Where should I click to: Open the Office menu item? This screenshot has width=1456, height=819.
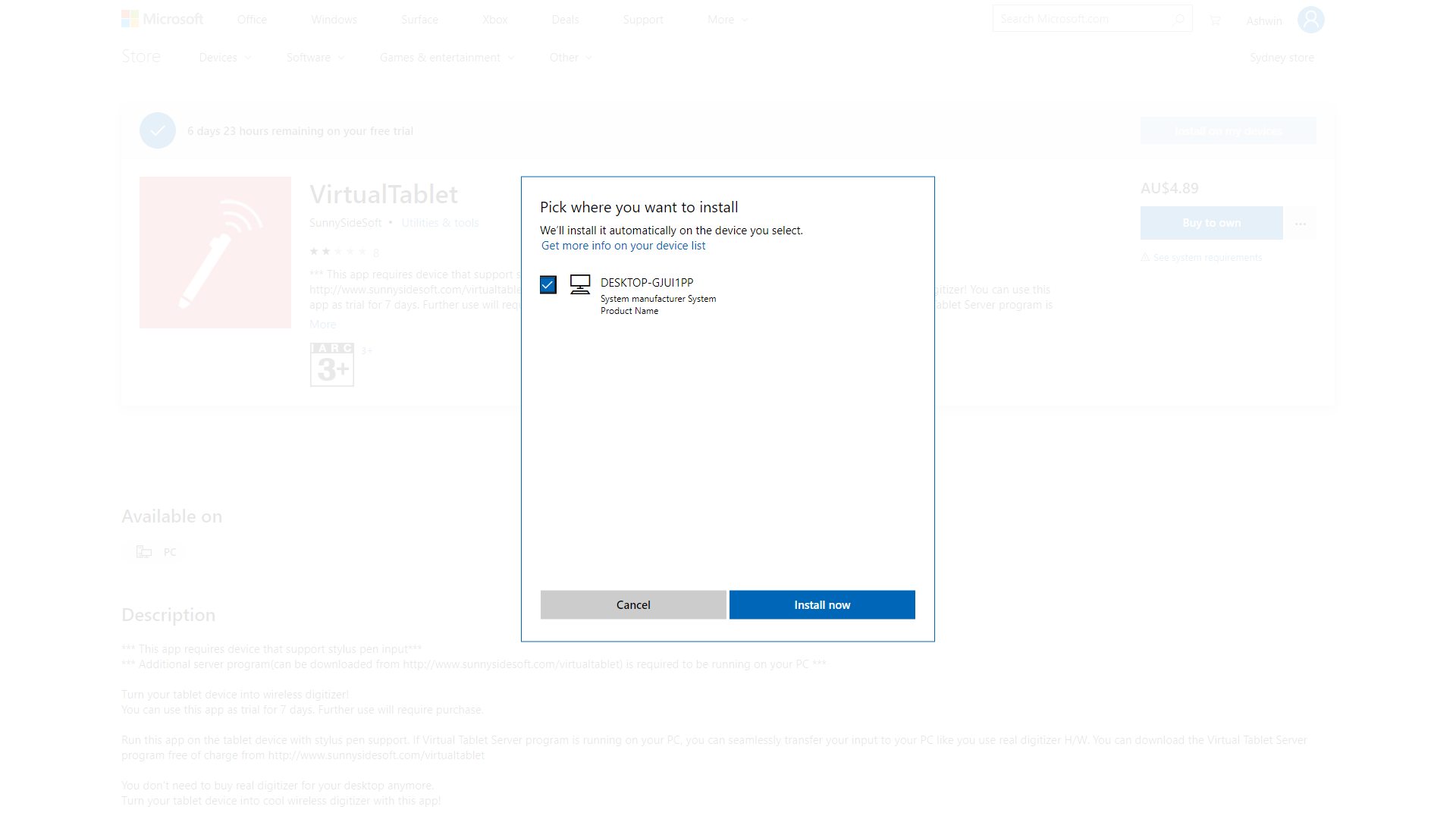252,20
